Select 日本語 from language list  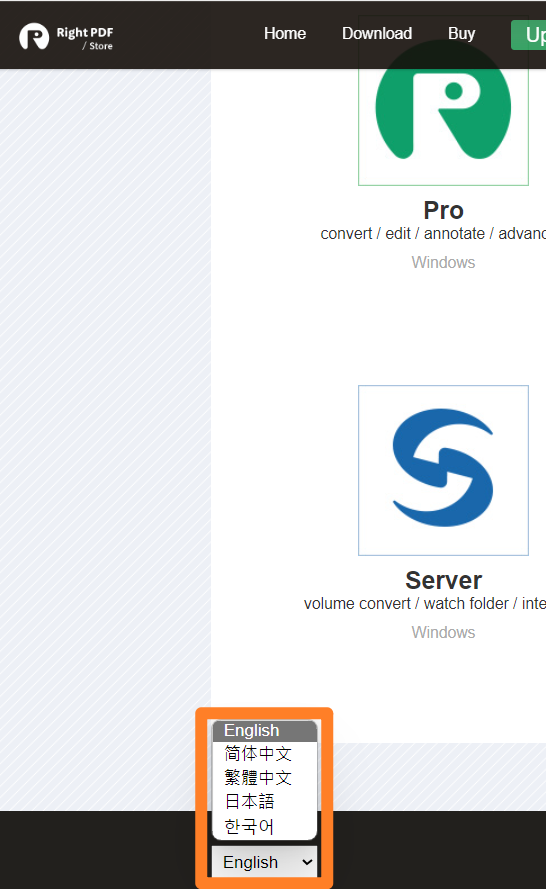264,801
